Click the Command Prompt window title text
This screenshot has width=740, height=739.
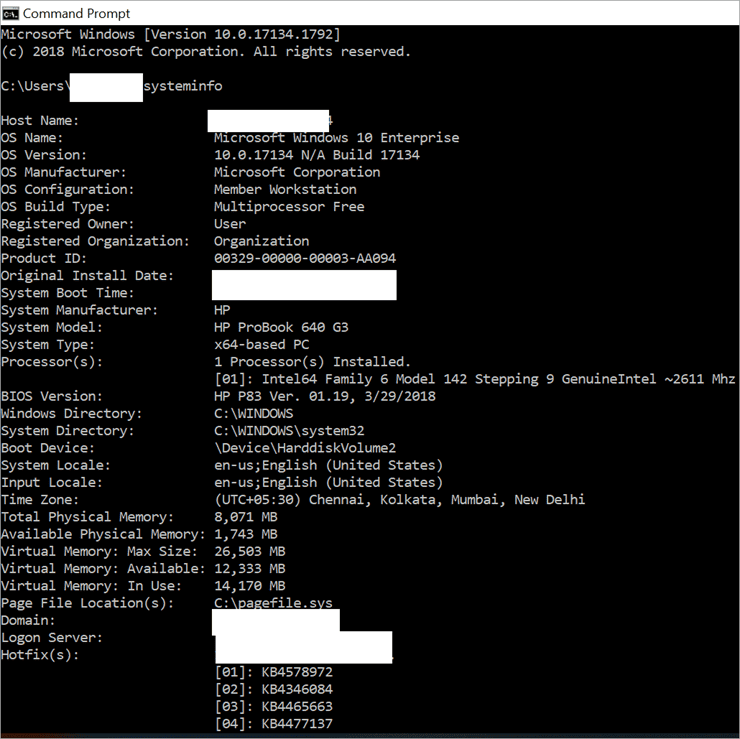pyautogui.click(x=76, y=13)
